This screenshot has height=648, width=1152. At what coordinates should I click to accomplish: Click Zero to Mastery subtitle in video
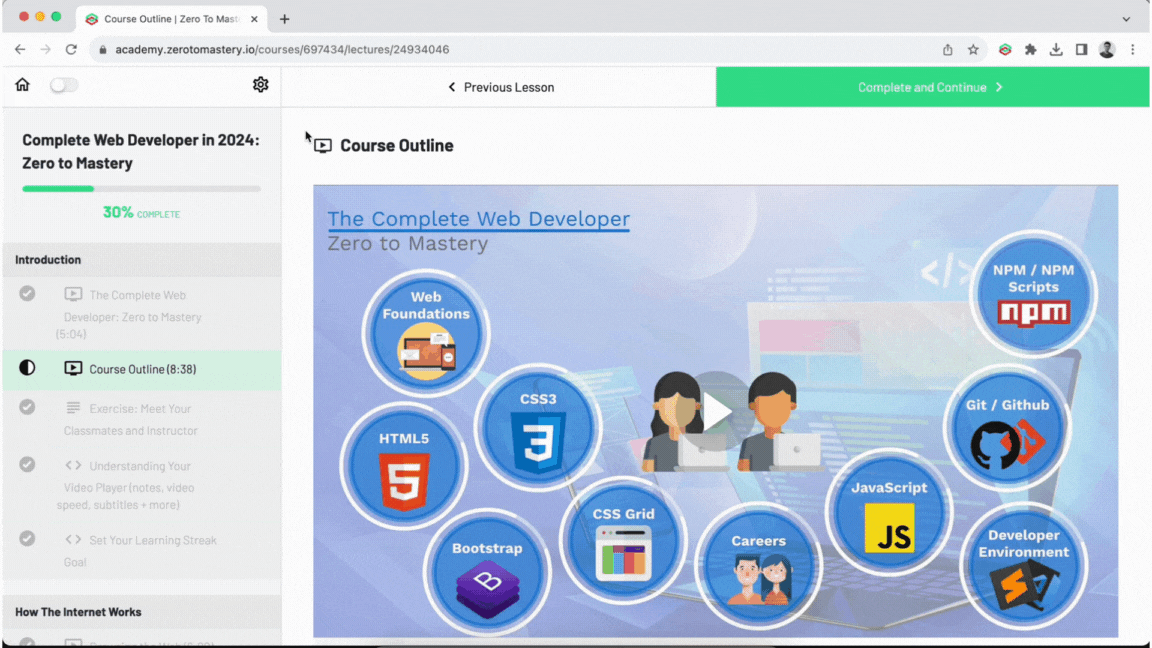coord(408,243)
